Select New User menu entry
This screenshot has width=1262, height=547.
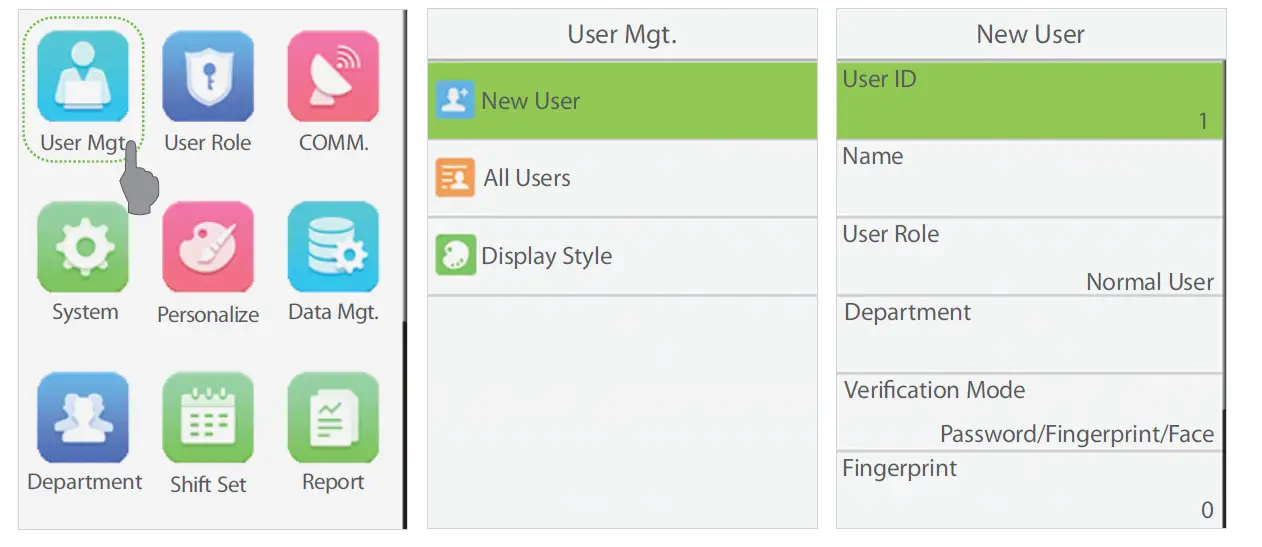[622, 101]
